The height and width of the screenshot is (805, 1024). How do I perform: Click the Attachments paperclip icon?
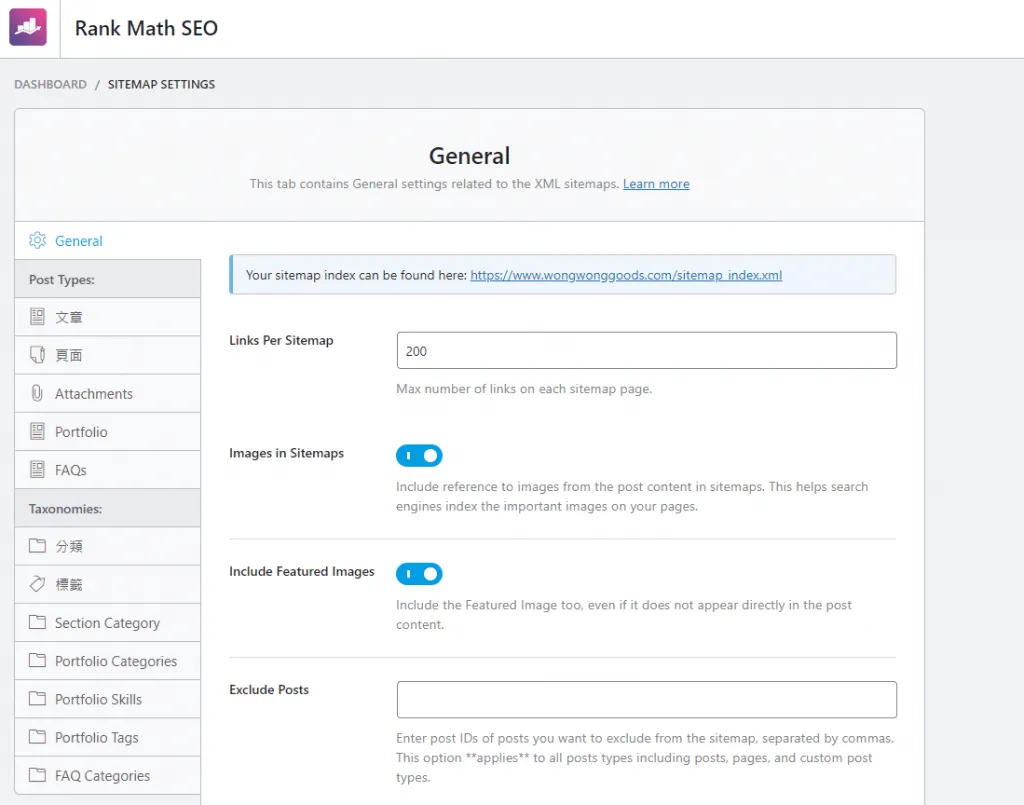[x=38, y=393]
